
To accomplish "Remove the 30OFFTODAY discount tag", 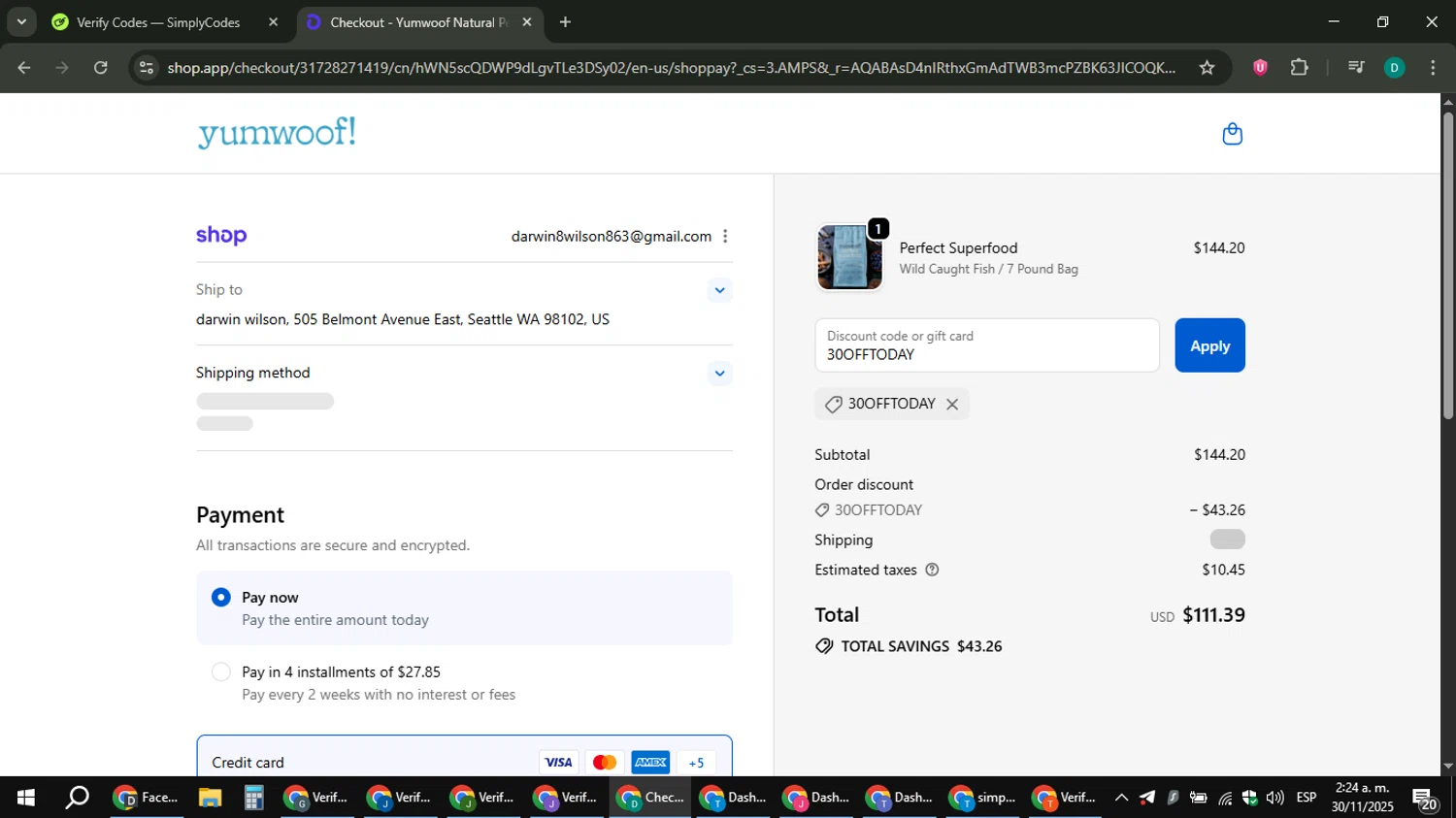I will click(x=952, y=405).
